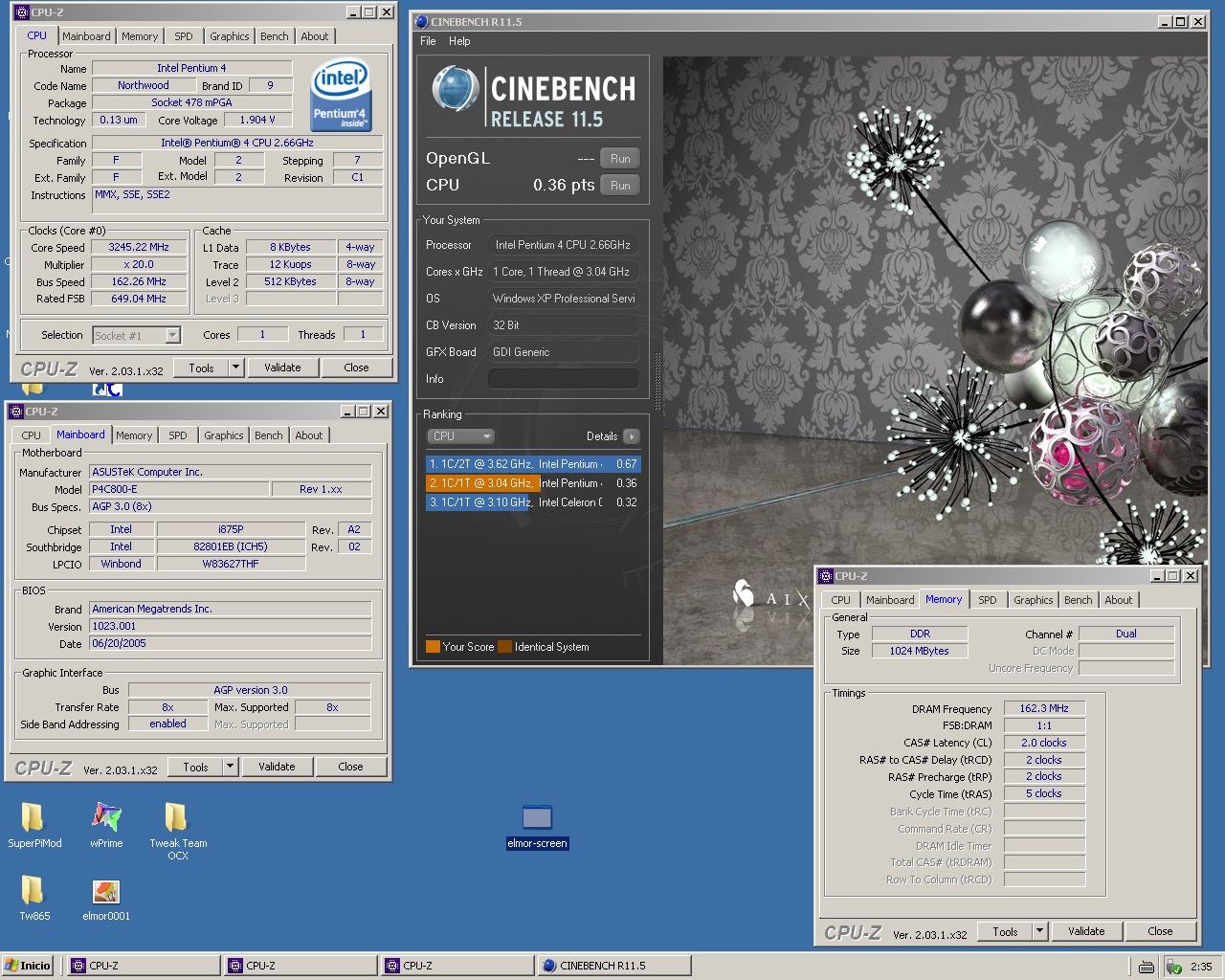
Task: Click the Core Speed value 3245.22 MHz
Action: [x=139, y=247]
